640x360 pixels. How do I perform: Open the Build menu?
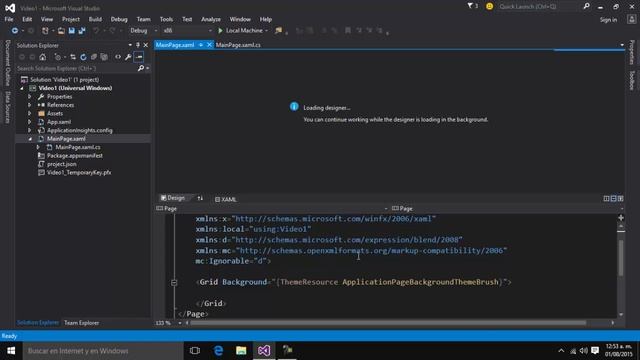tap(95, 19)
